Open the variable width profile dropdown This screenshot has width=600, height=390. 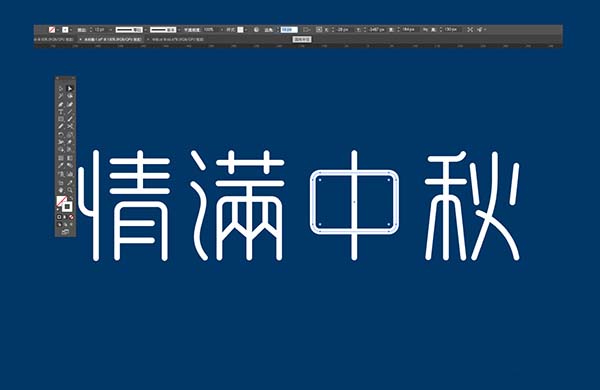(x=145, y=29)
